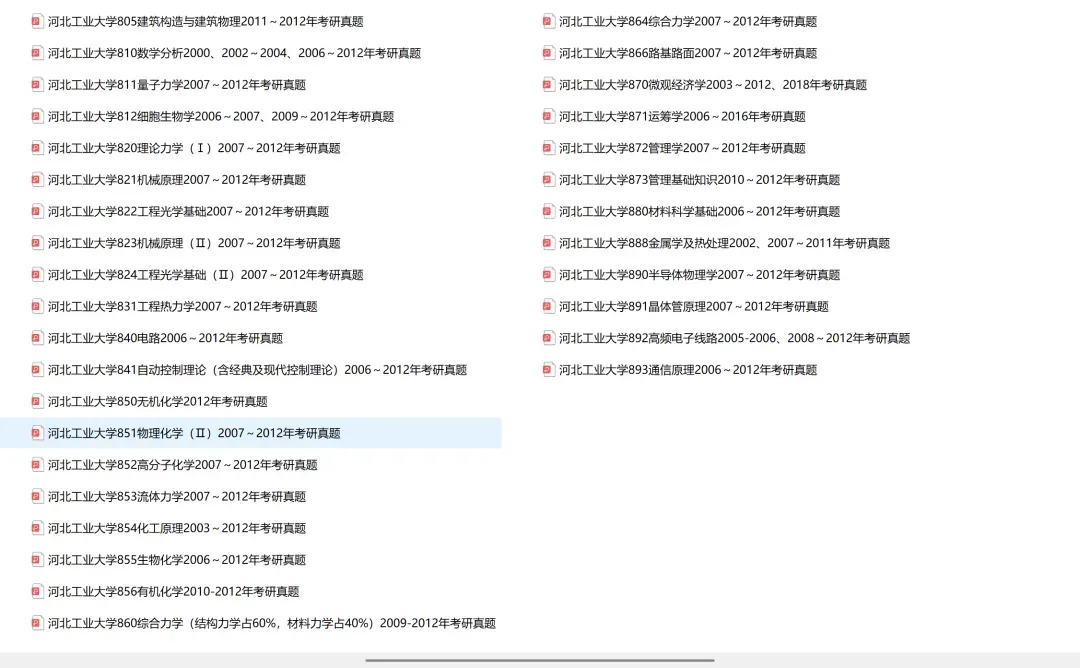Click the PDF icon next to 870微观经济学 file
This screenshot has width=1080, height=668.
(547, 84)
